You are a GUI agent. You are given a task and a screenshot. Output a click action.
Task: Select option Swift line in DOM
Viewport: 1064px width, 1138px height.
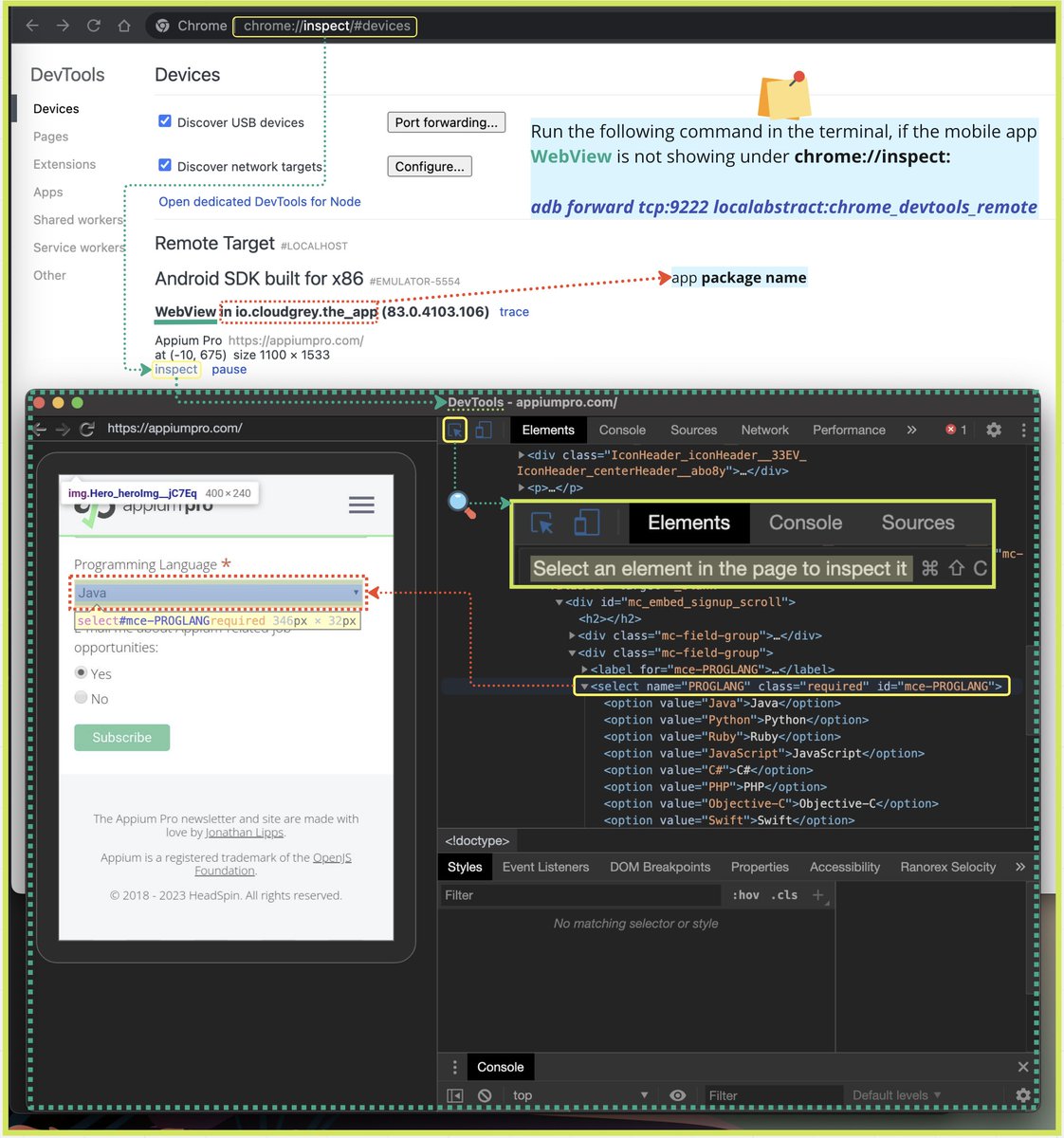click(x=729, y=820)
